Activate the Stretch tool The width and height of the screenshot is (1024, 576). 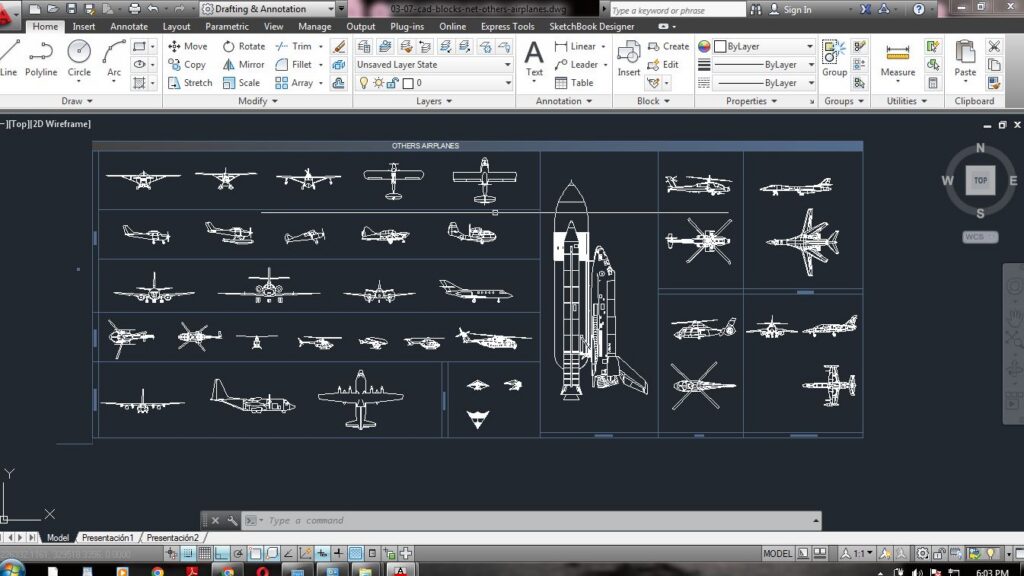pyautogui.click(x=190, y=83)
